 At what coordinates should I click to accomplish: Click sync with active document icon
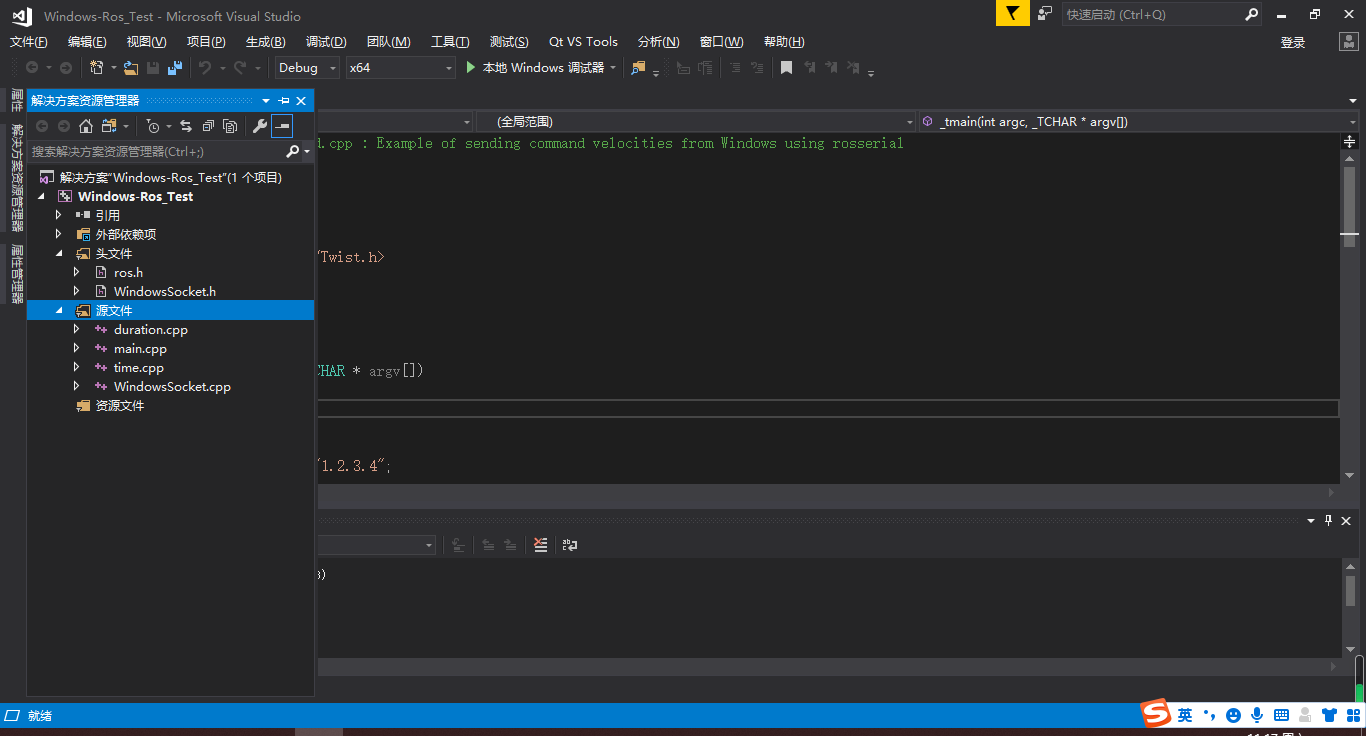pyautogui.click(x=186, y=126)
